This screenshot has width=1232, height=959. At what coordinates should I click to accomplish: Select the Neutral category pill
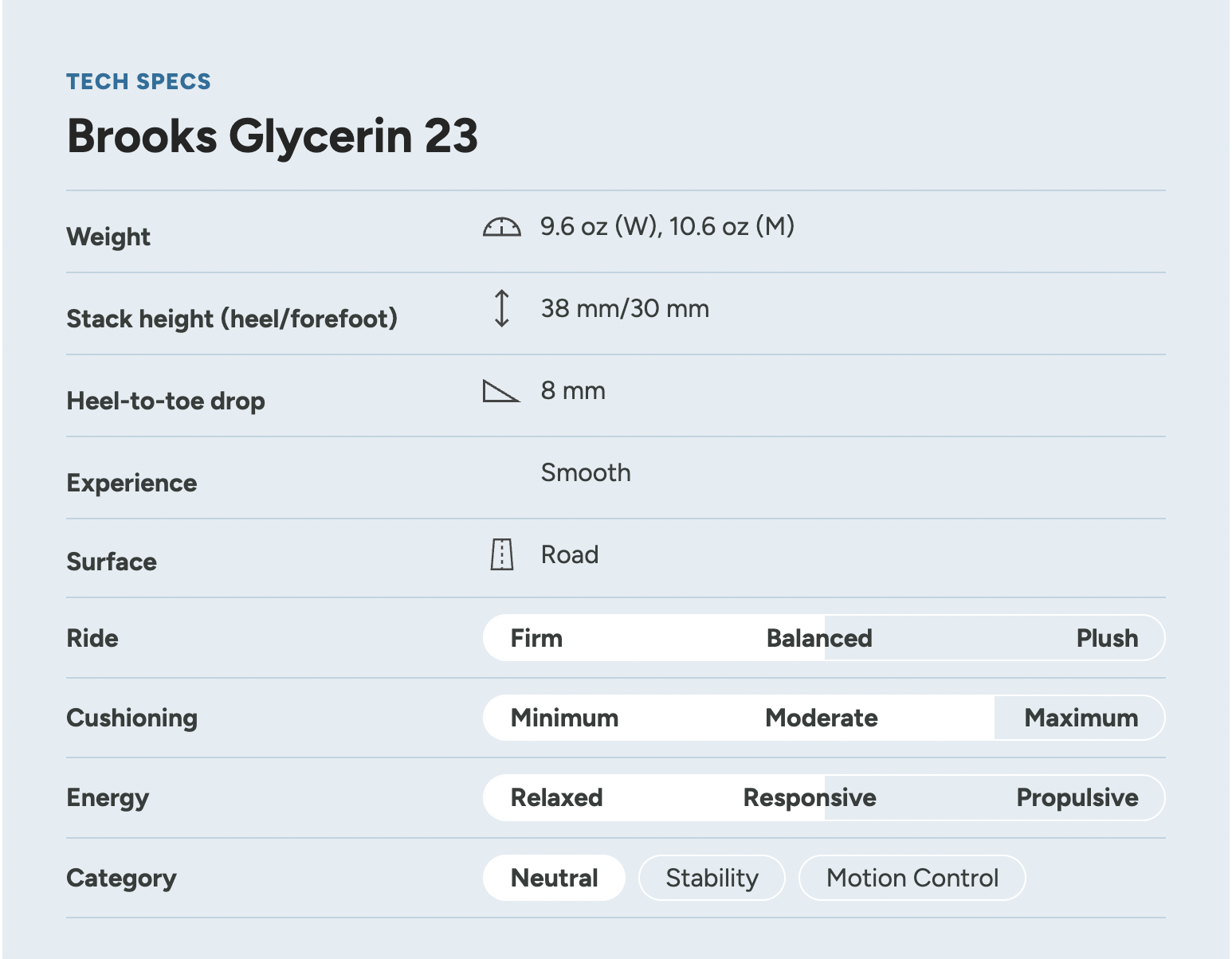(x=554, y=878)
